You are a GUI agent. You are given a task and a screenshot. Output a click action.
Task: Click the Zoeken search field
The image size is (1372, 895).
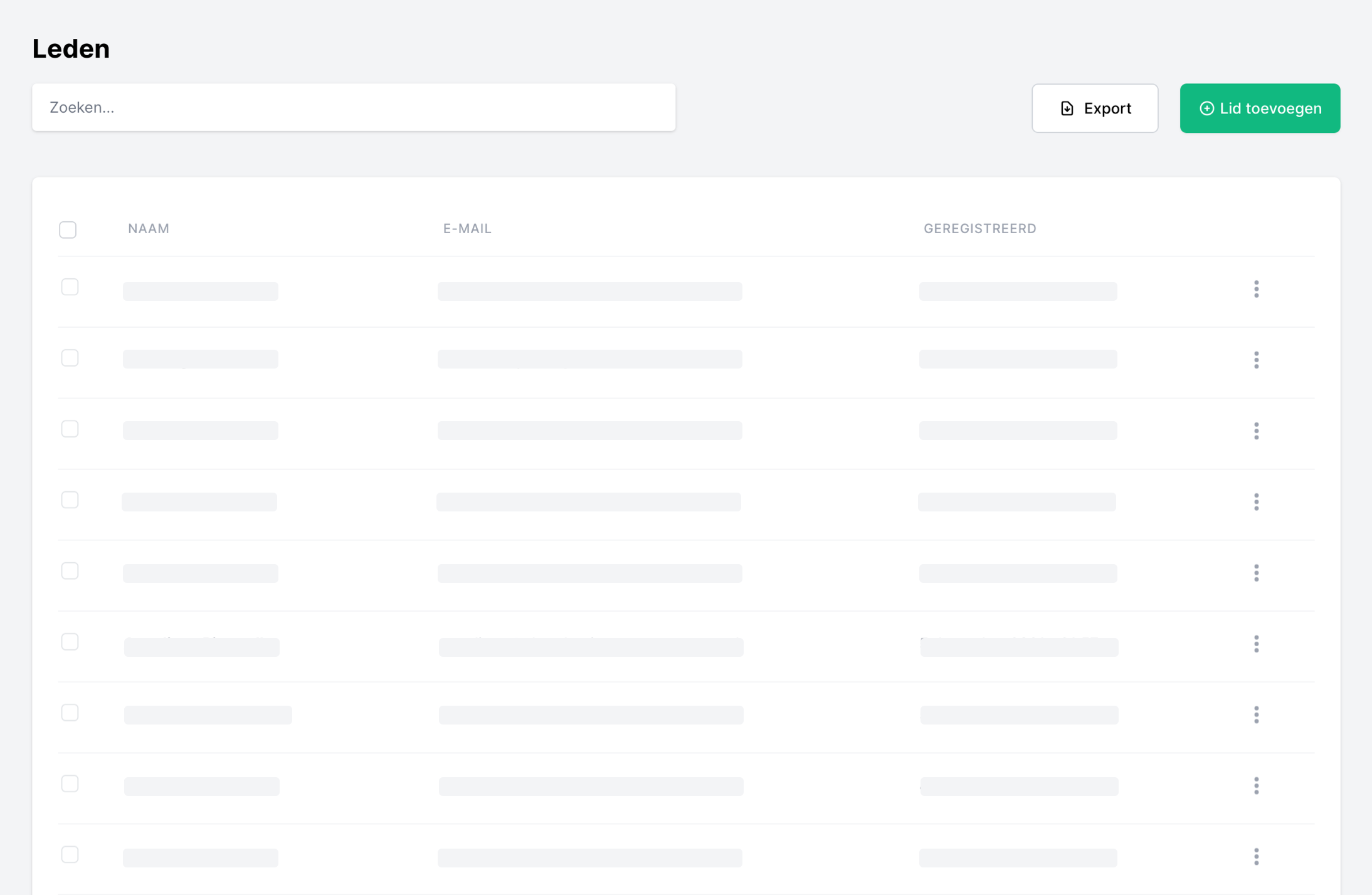(x=354, y=107)
